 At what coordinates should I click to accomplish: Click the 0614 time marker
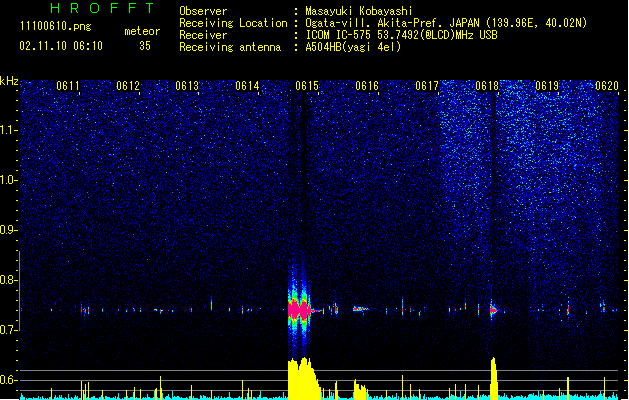pos(247,86)
